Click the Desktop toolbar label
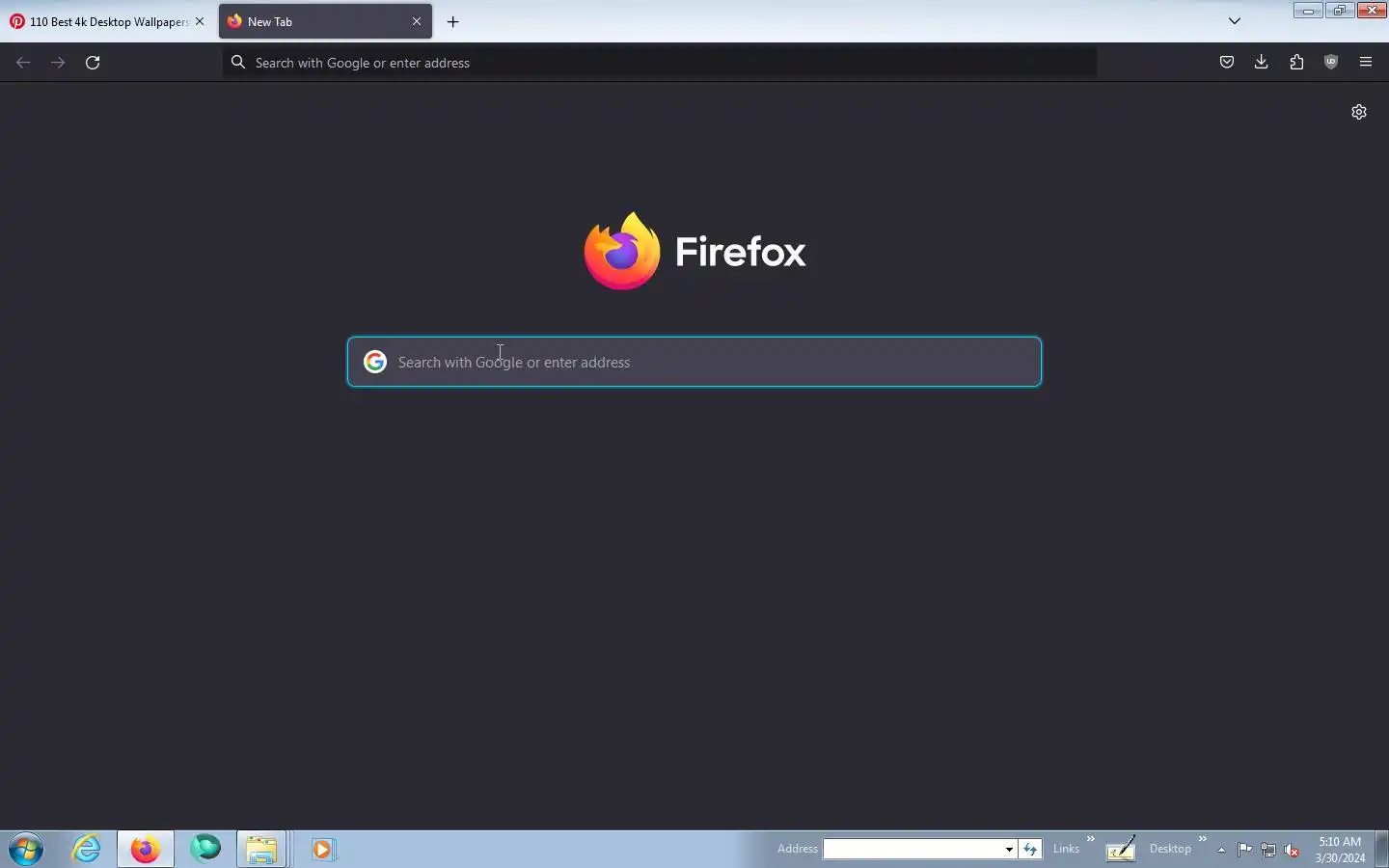1389x868 pixels. click(1170, 849)
